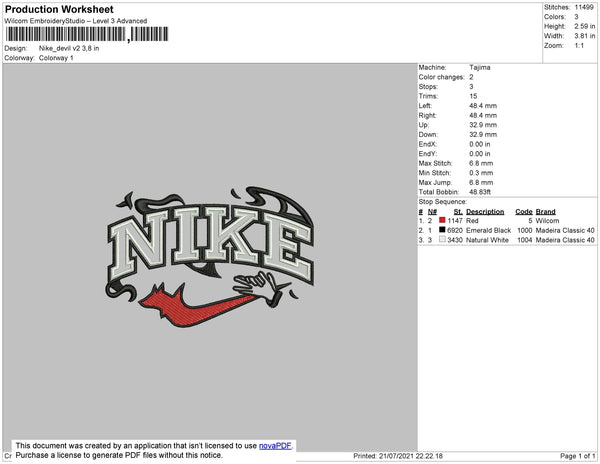Click the 'Wilcom' brand cell
Viewport: 600px width, 464px height.
click(x=548, y=221)
